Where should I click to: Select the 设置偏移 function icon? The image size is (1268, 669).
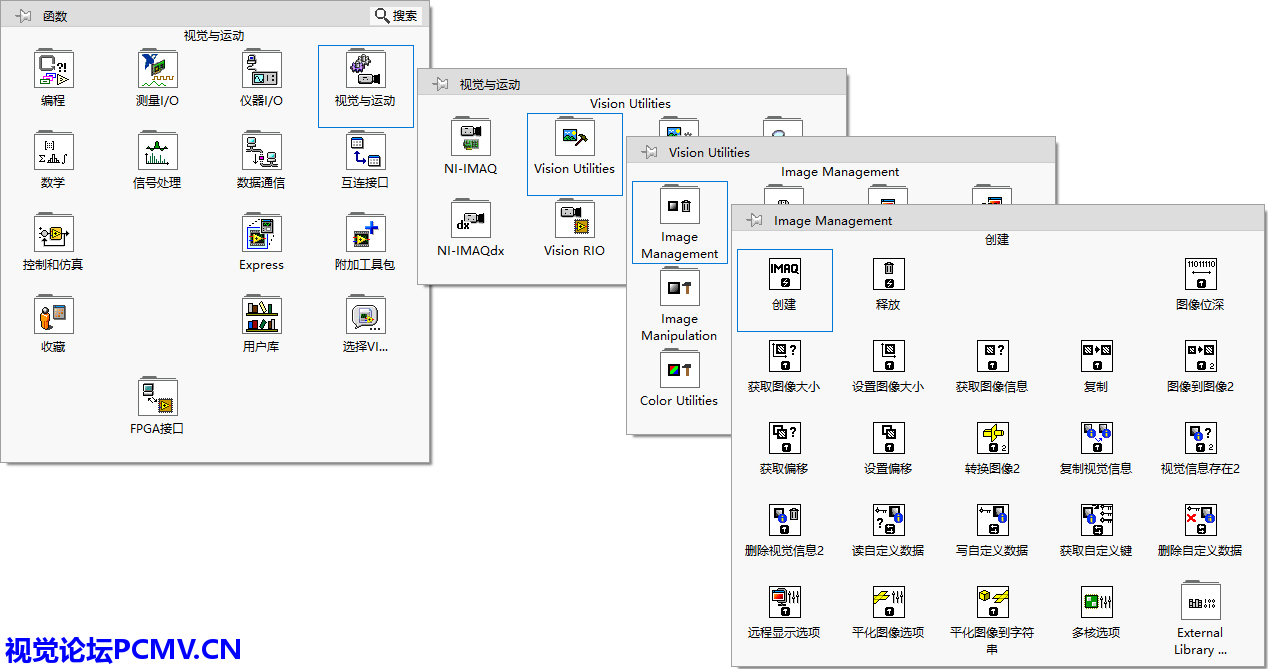[x=888, y=438]
